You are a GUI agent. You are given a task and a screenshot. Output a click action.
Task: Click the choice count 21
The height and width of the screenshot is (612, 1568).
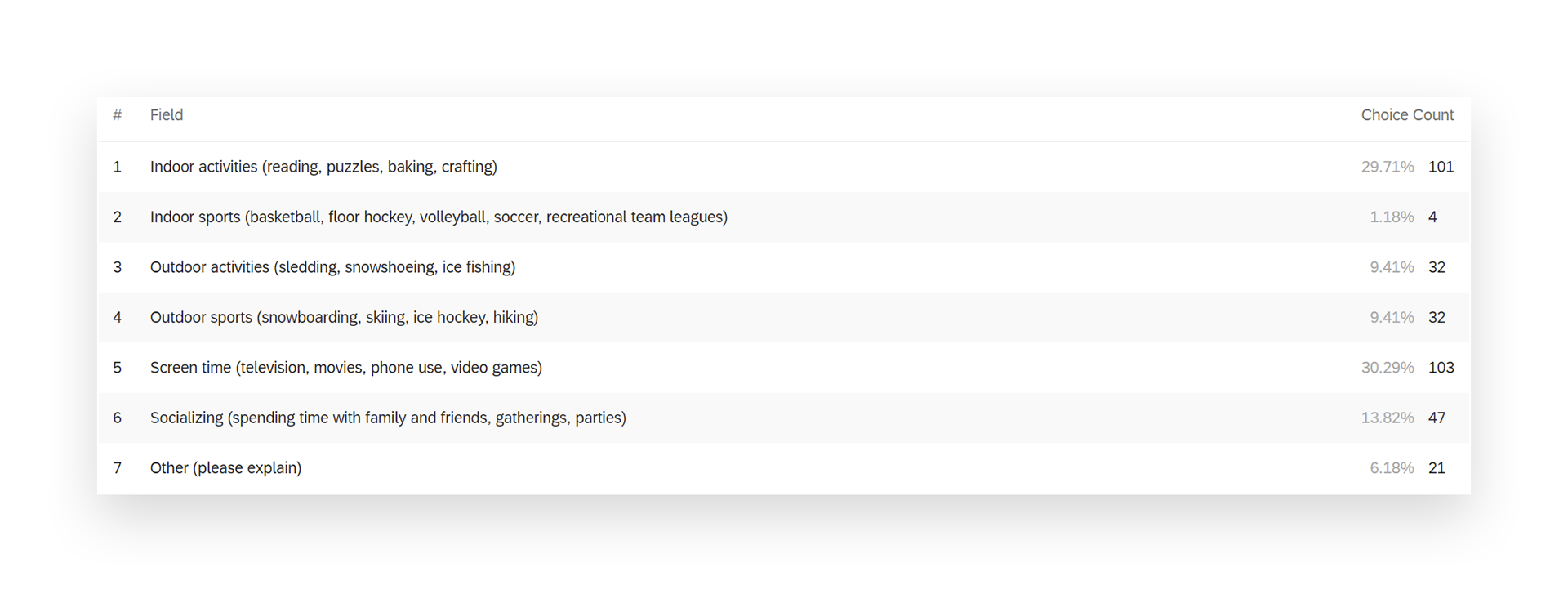(x=1437, y=468)
